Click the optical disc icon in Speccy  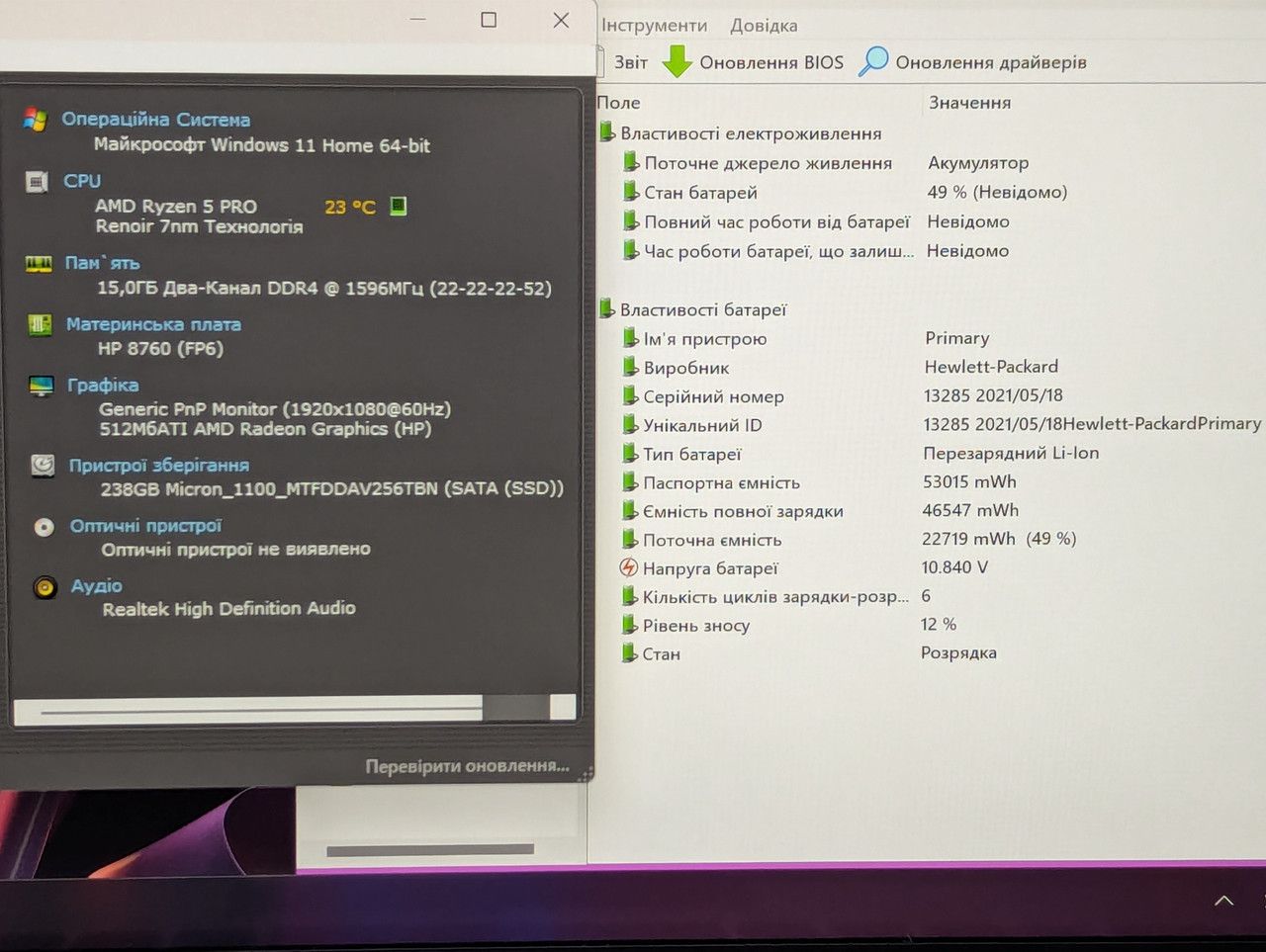tap(45, 527)
